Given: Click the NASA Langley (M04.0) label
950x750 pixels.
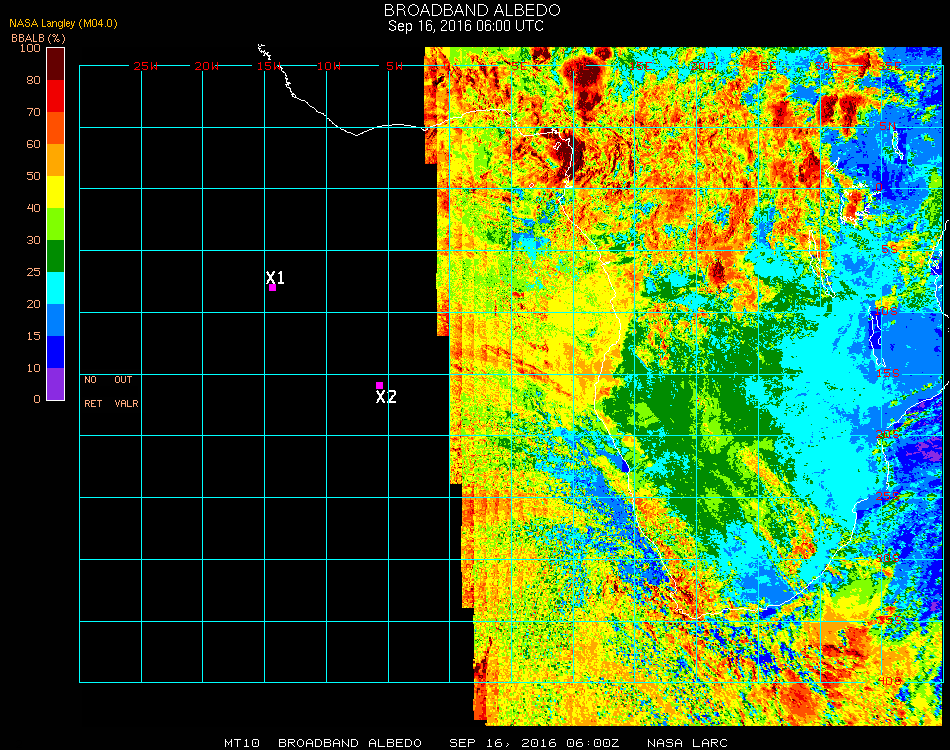Looking at the screenshot, I should tap(63, 23).
